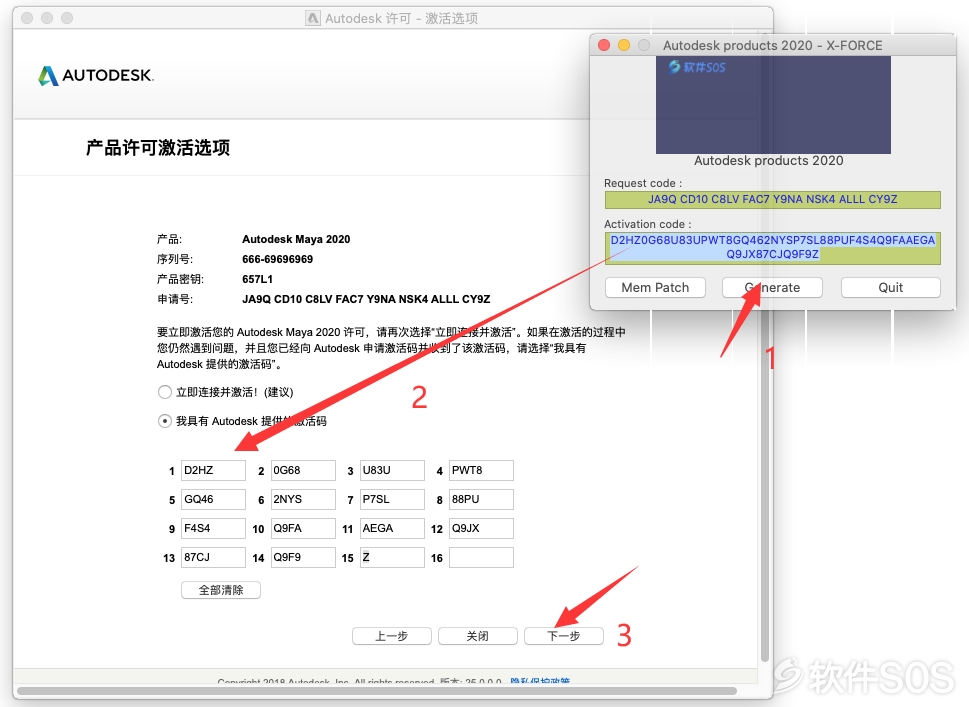The image size is (969, 707).
Task: Click the Autodesk logo in the header
Action: [x=96, y=75]
